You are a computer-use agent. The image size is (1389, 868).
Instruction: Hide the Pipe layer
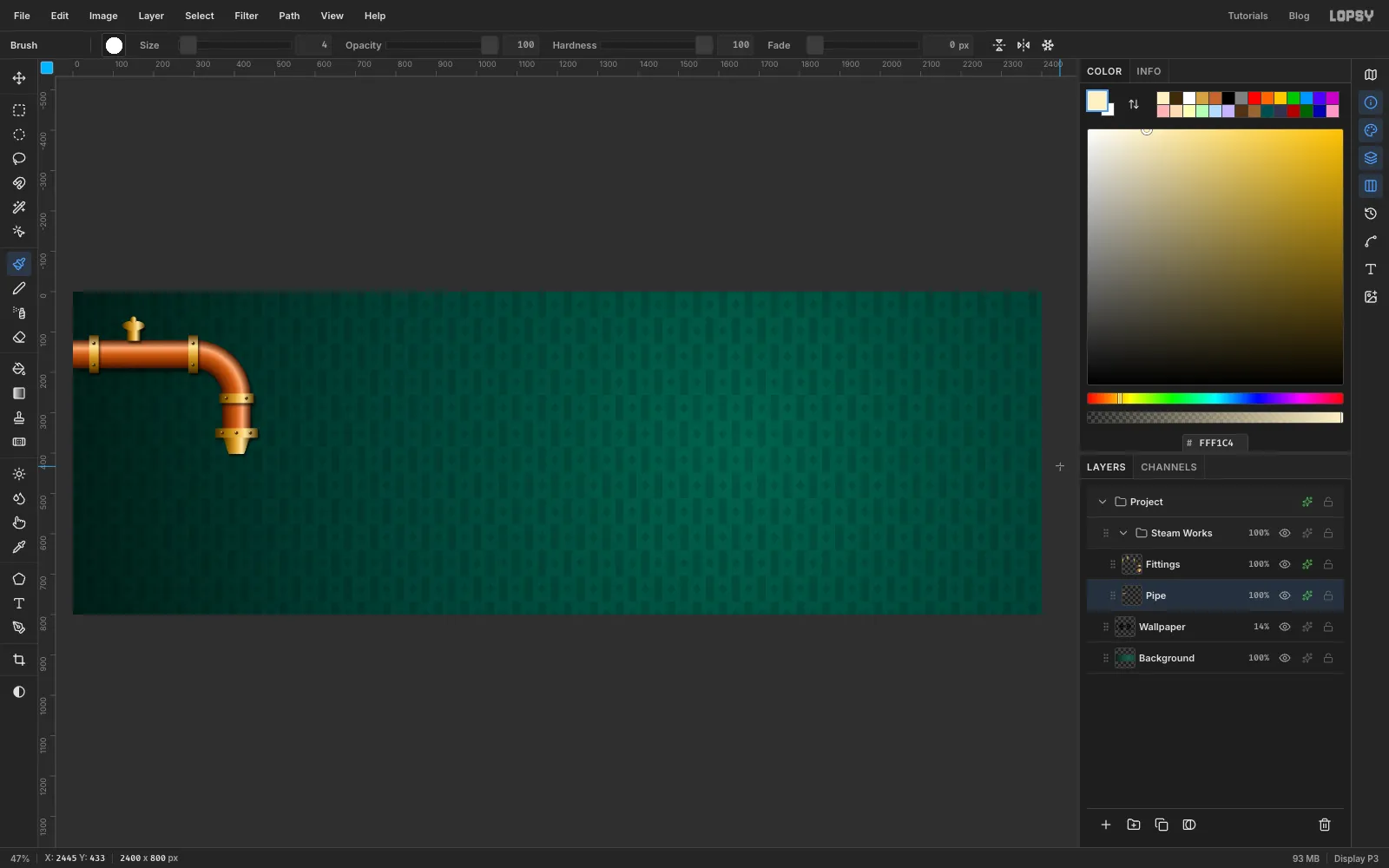tap(1285, 595)
